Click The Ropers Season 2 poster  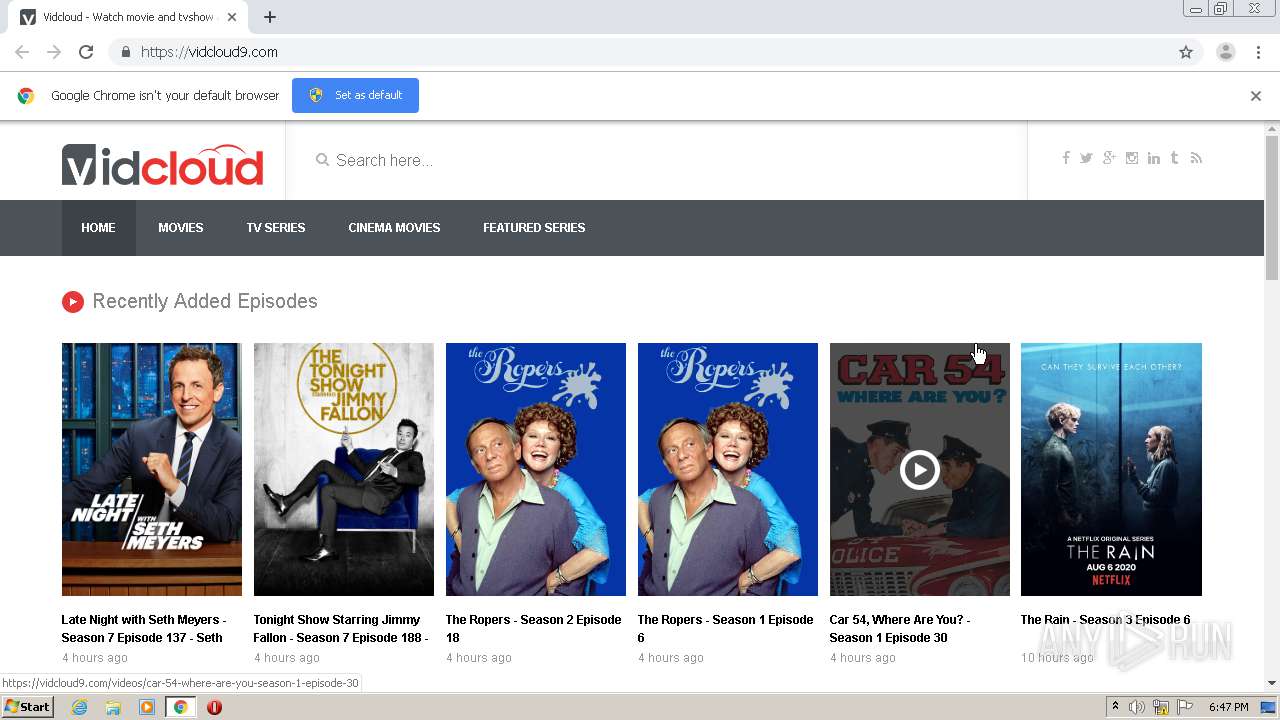536,469
